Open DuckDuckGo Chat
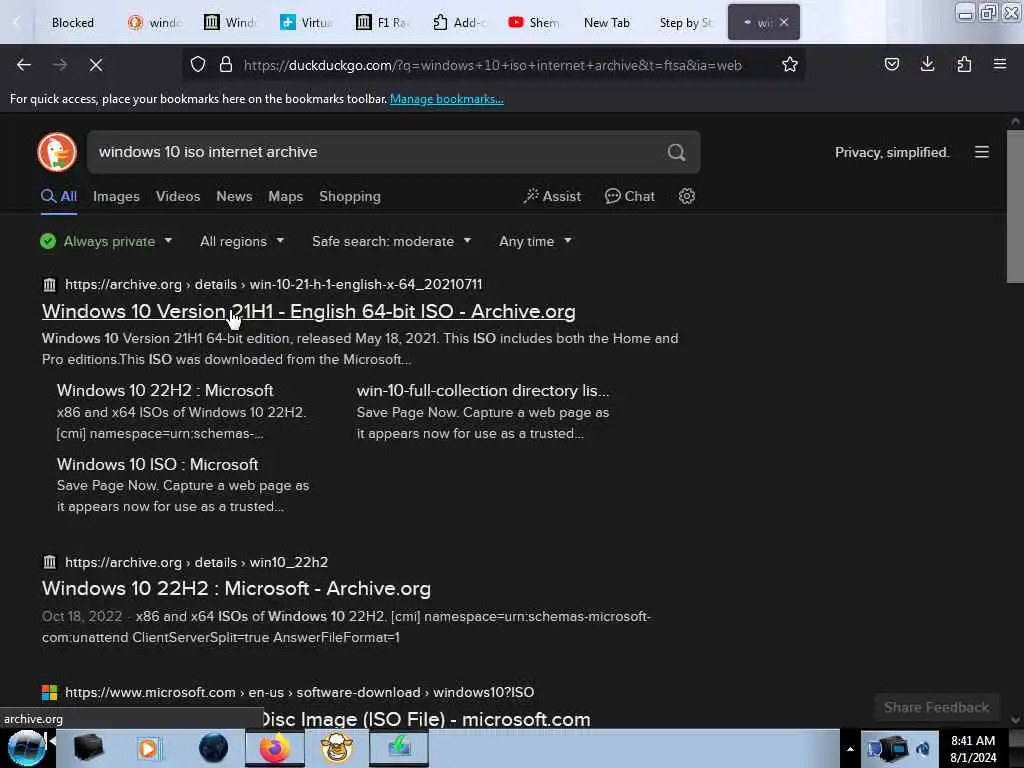 tap(630, 196)
